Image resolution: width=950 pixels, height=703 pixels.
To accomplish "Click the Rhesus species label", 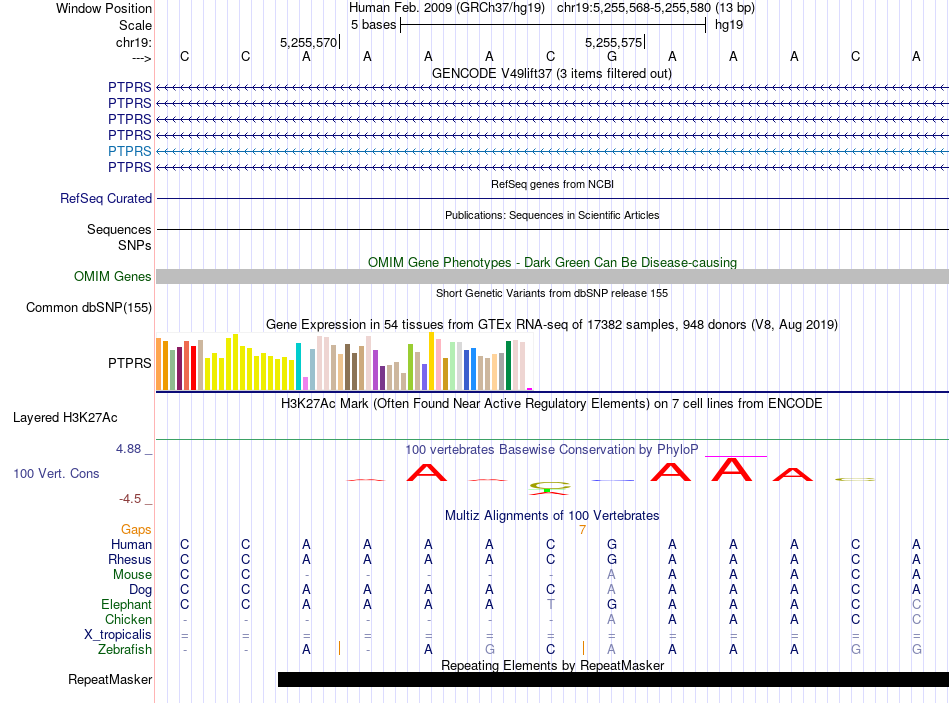I will coord(130,559).
